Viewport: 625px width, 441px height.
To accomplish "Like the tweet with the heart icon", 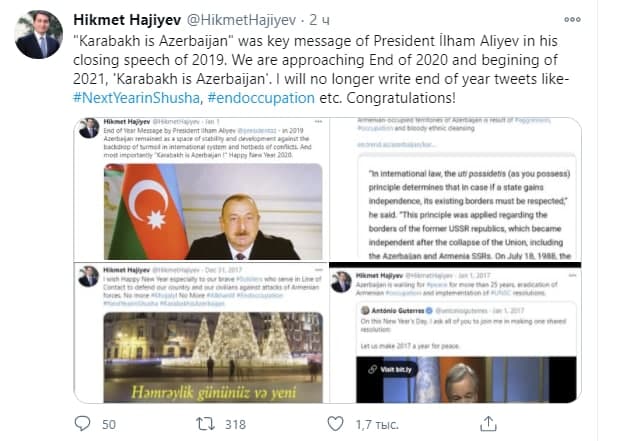I will [x=335, y=424].
